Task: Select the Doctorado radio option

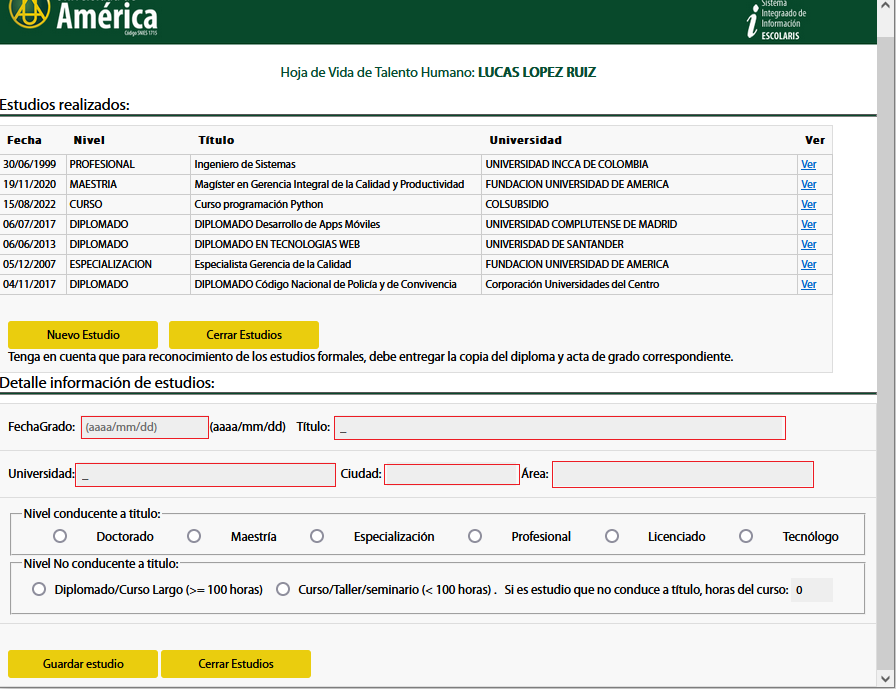Action: (60, 536)
